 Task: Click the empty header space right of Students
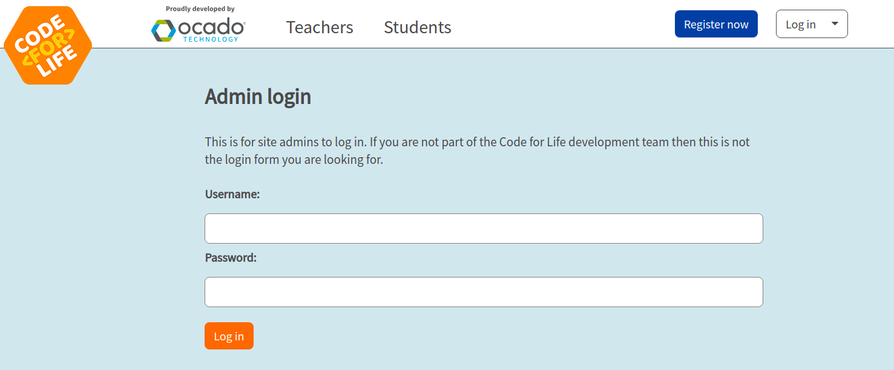click(x=562, y=26)
